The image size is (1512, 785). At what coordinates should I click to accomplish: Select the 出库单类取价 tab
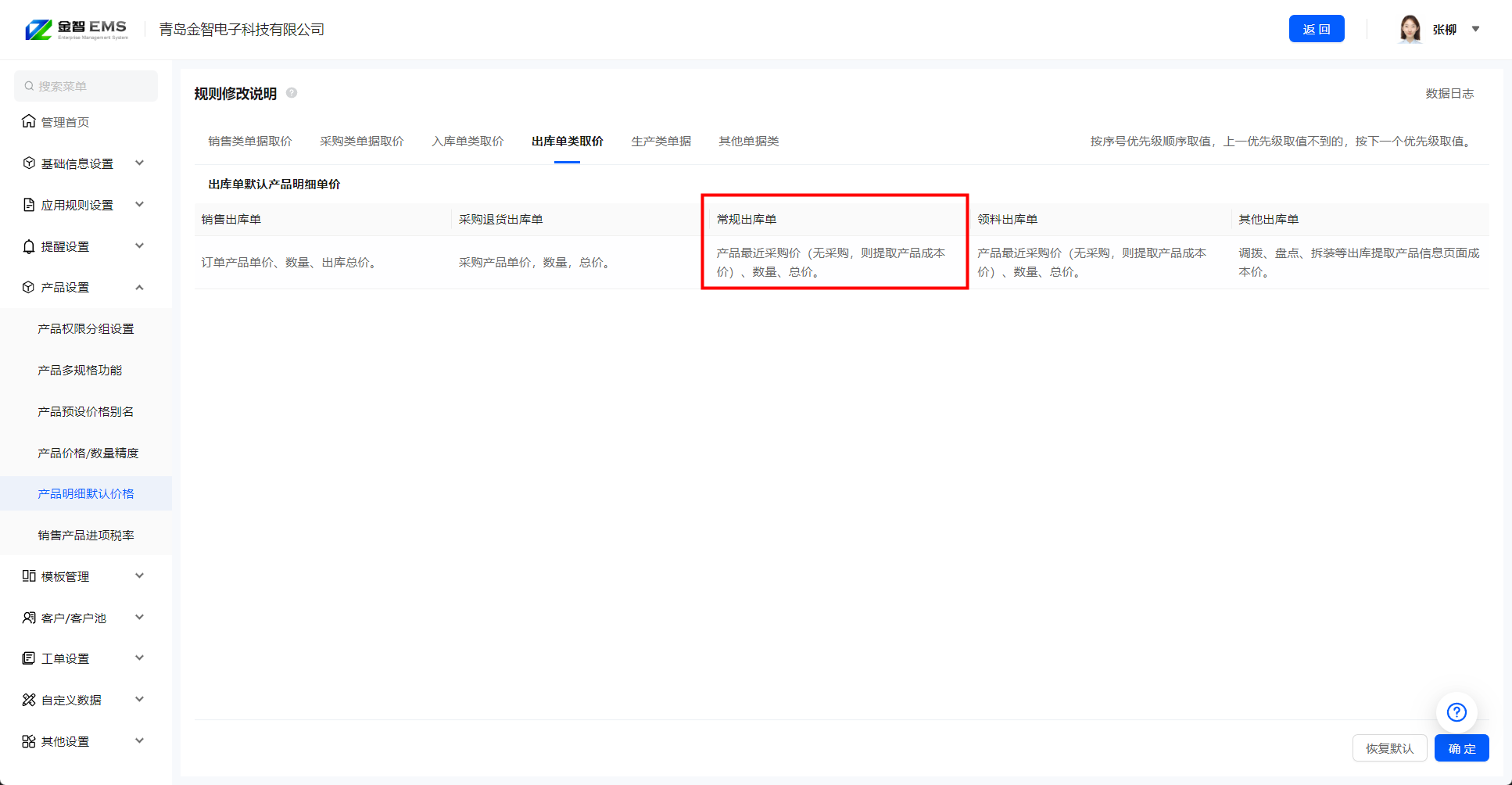(568, 142)
